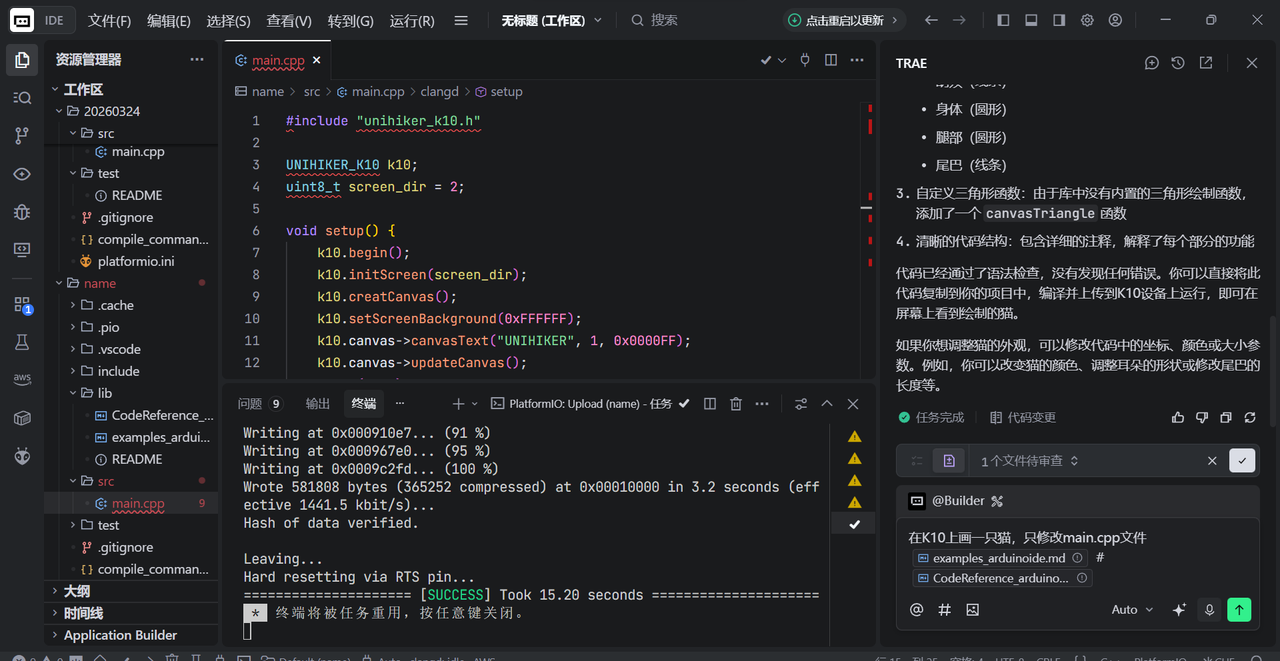1280x661 pixels.
Task: Split the terminal panel
Action: (709, 403)
